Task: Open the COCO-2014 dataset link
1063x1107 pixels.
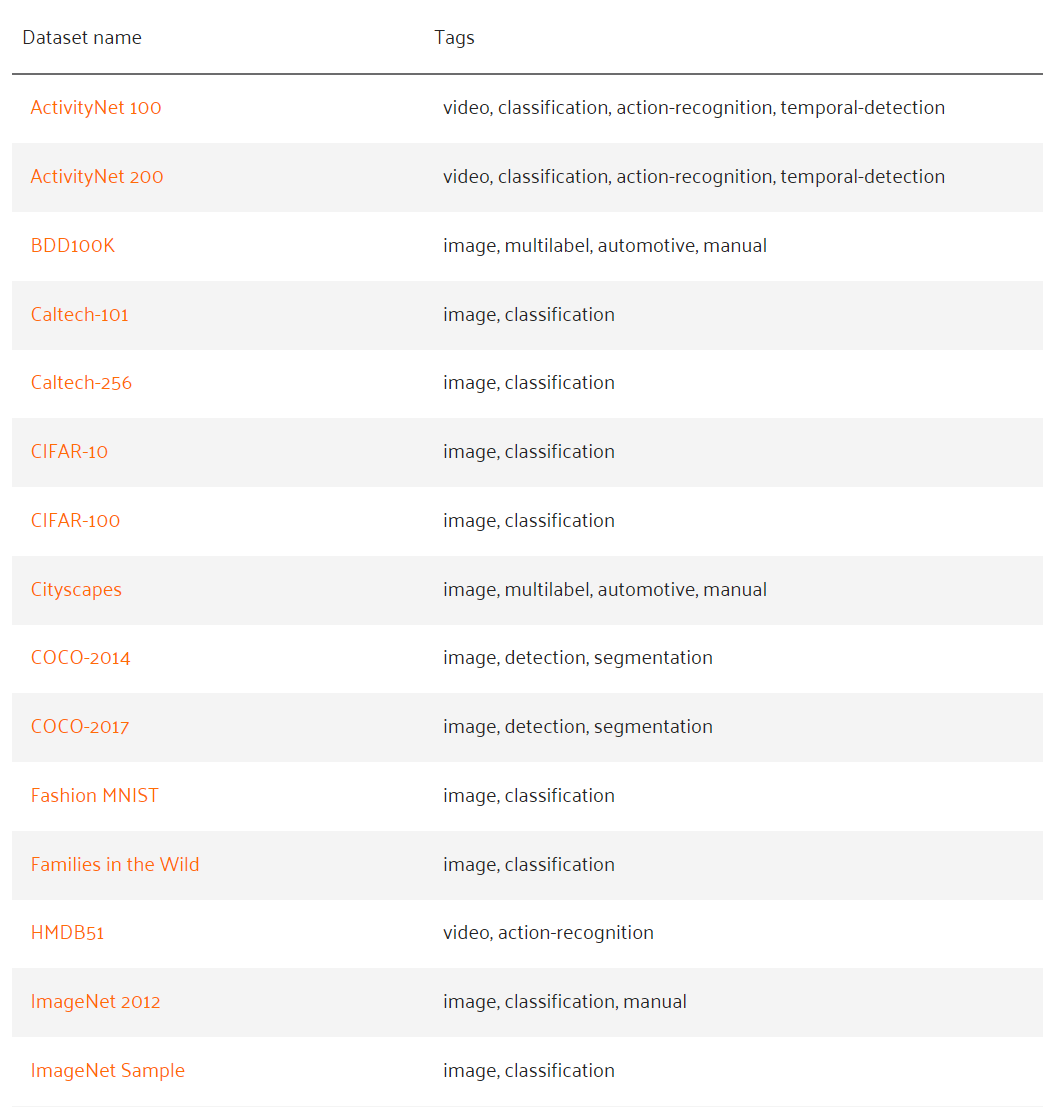Action: tap(80, 658)
